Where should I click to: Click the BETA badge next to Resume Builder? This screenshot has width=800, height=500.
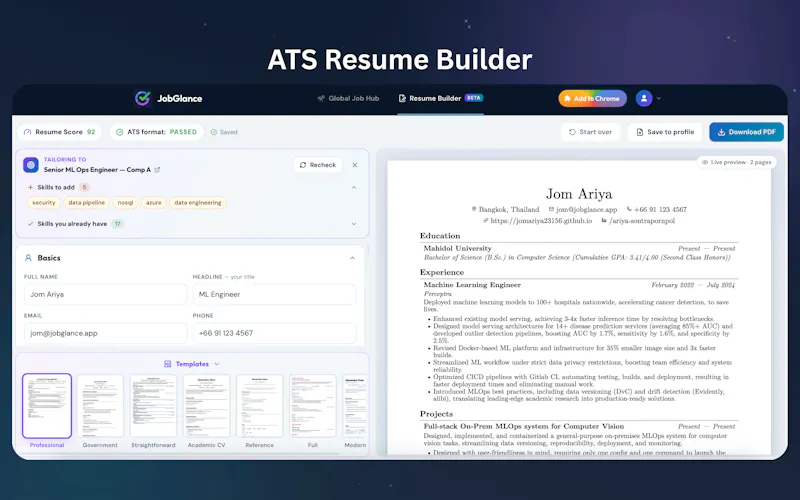coord(473,98)
